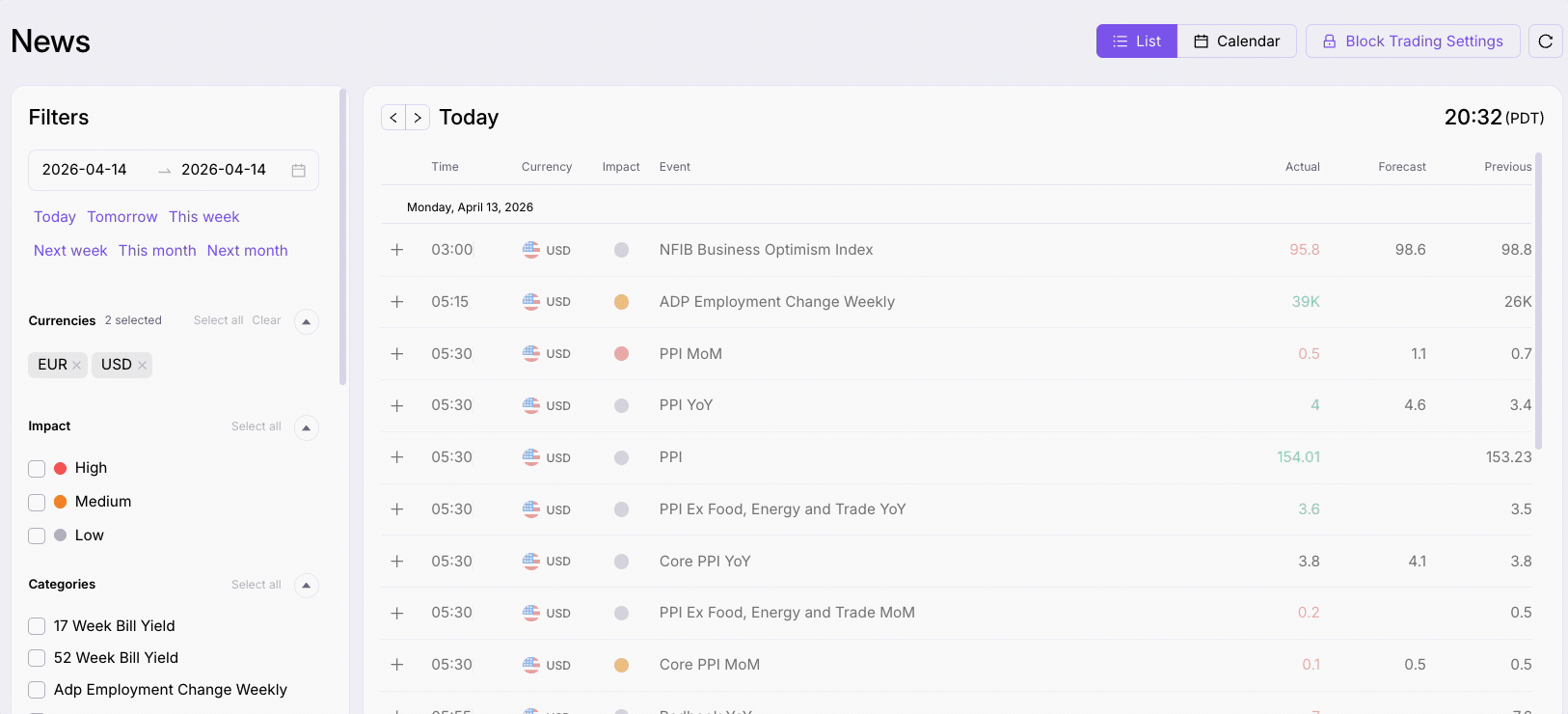
Task: Click the Time column header
Action: tap(446, 167)
